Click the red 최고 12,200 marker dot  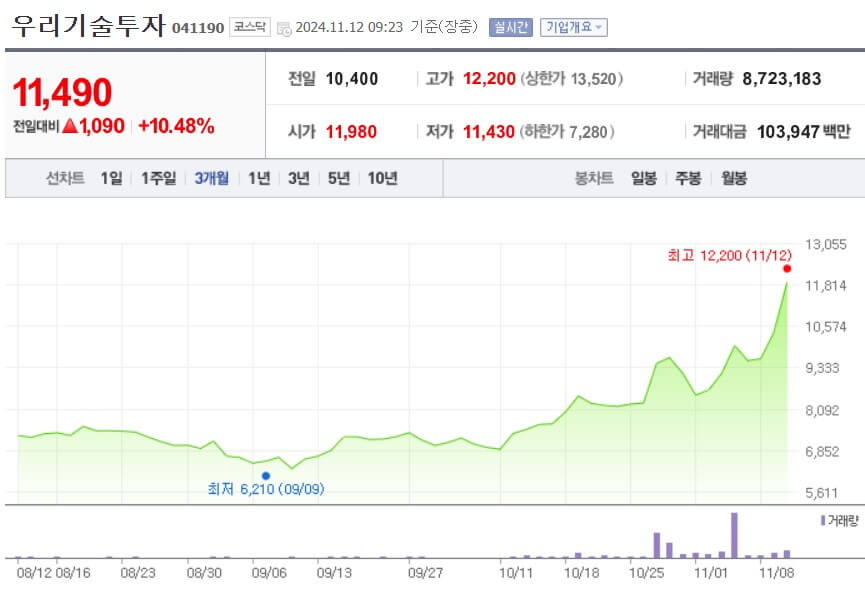point(786,268)
